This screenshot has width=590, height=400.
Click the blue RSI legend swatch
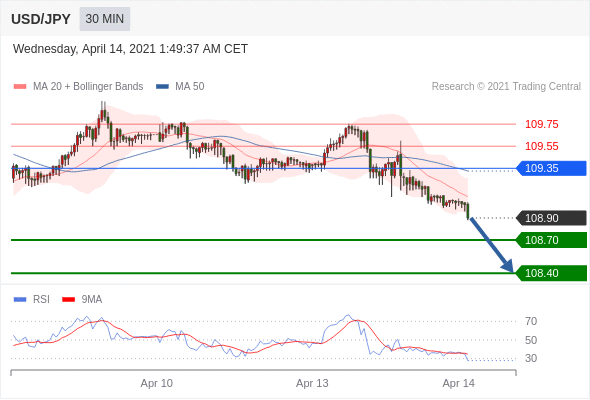click(20, 300)
